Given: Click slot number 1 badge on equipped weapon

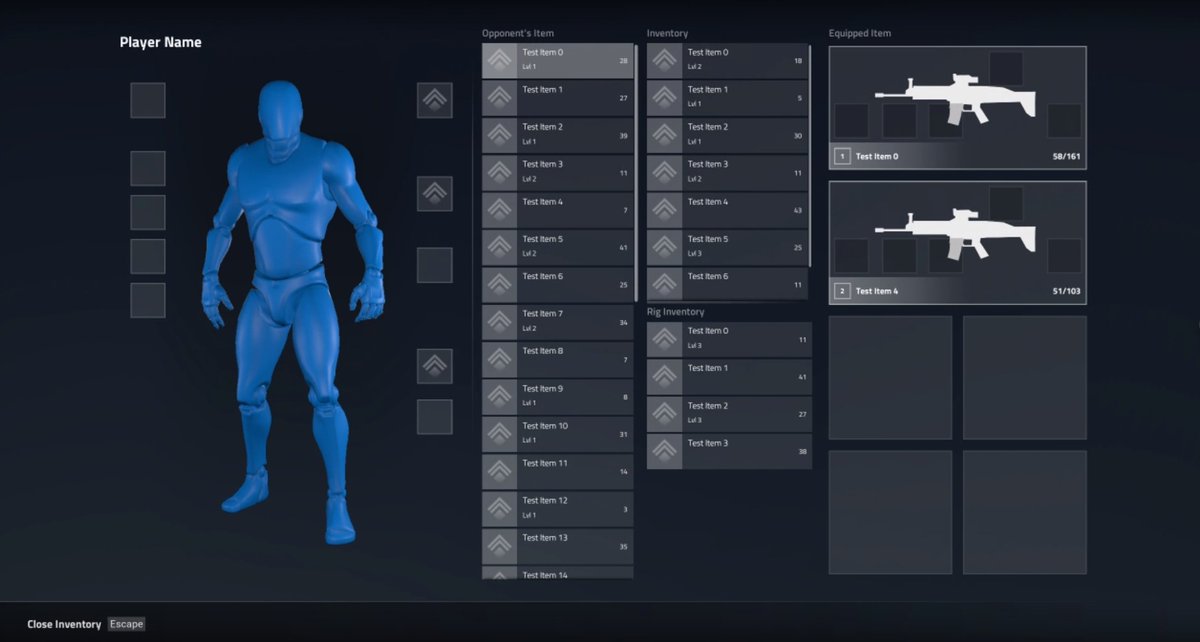Looking at the screenshot, I should click(x=842, y=157).
